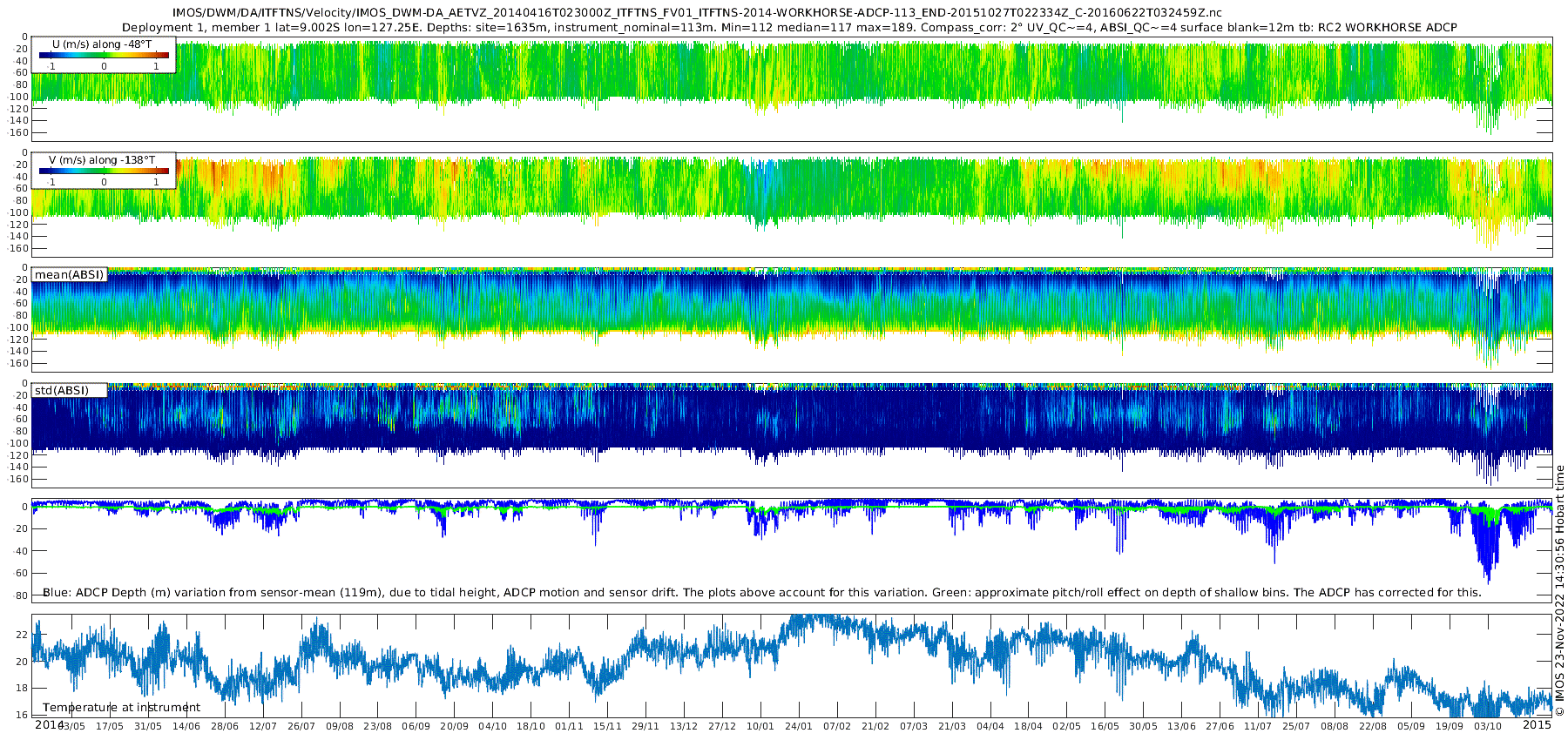Screen dimensions: 1568x740
Task: Click the '2015' year label on time axis
Action: [1537, 725]
